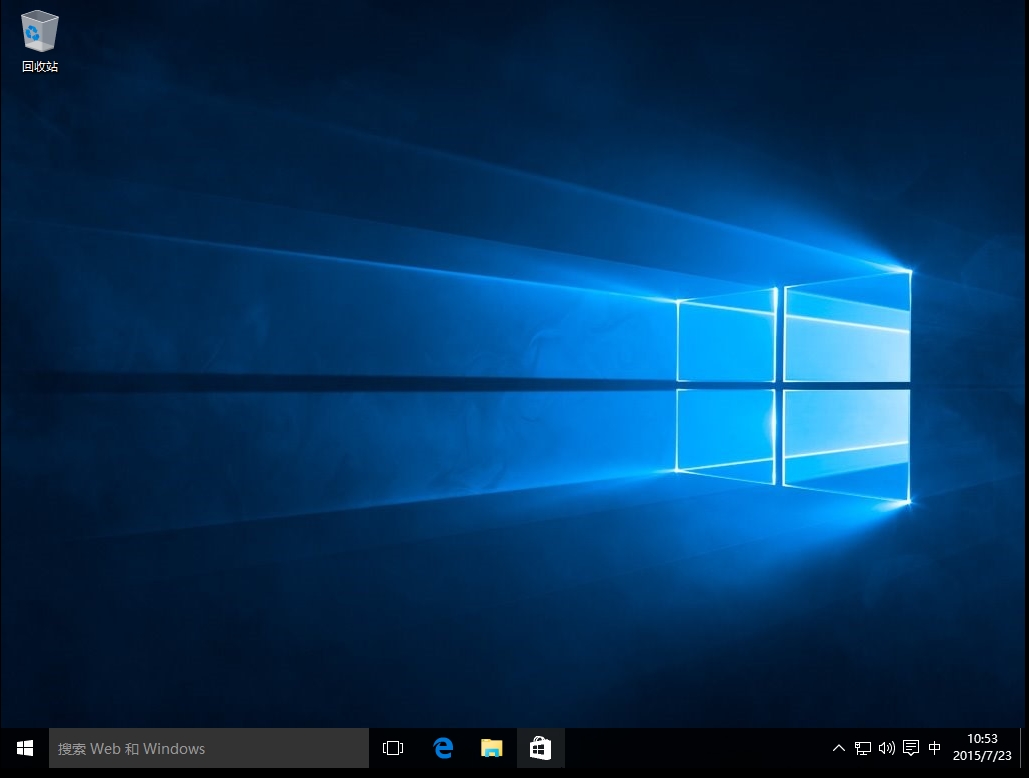Image resolution: width=1029 pixels, height=778 pixels.
Task: Switch the Chinese input method indicator
Action: [x=934, y=748]
